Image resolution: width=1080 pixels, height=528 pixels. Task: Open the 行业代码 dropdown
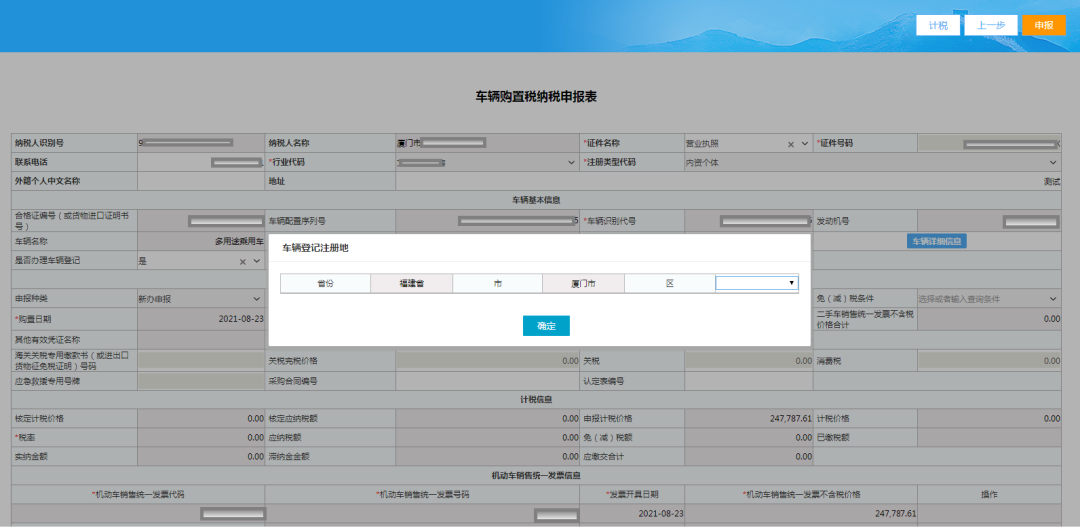[571, 162]
